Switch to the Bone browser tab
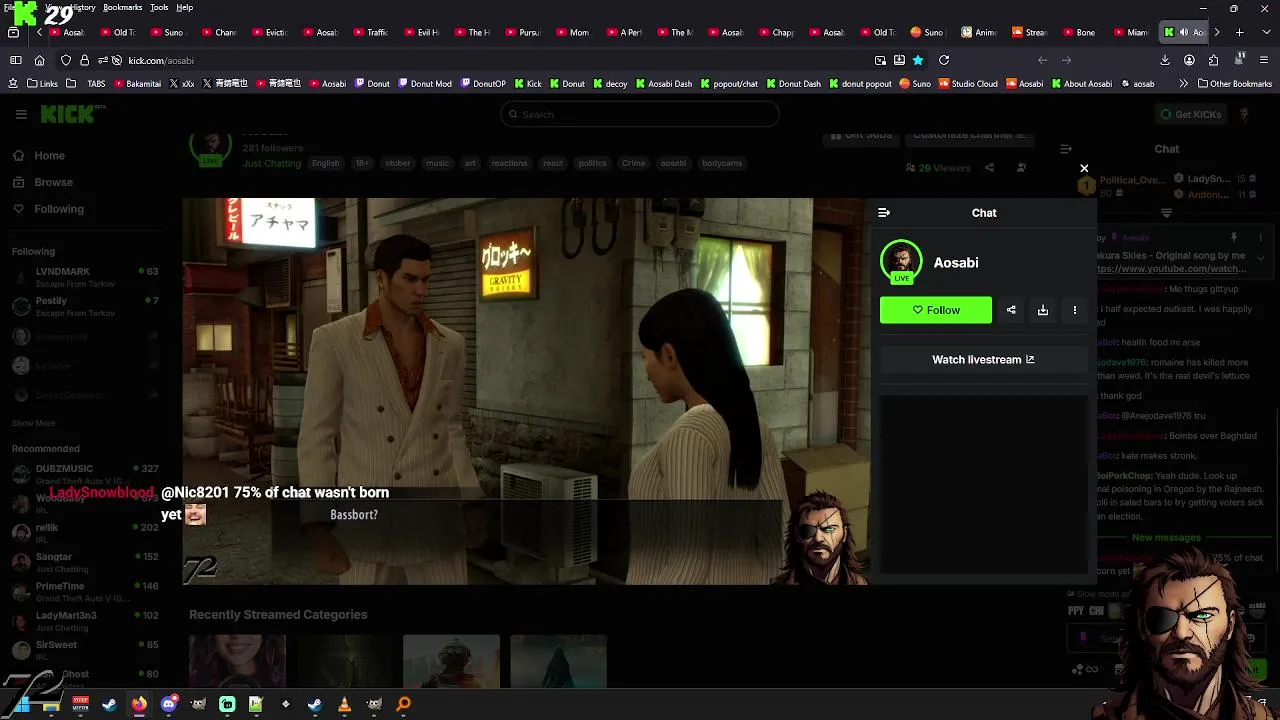This screenshot has width=1280, height=720. tap(1078, 32)
